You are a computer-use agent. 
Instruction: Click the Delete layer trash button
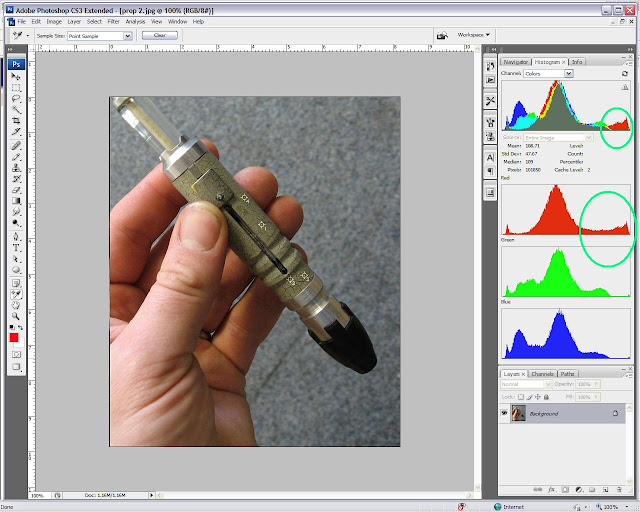click(619, 489)
